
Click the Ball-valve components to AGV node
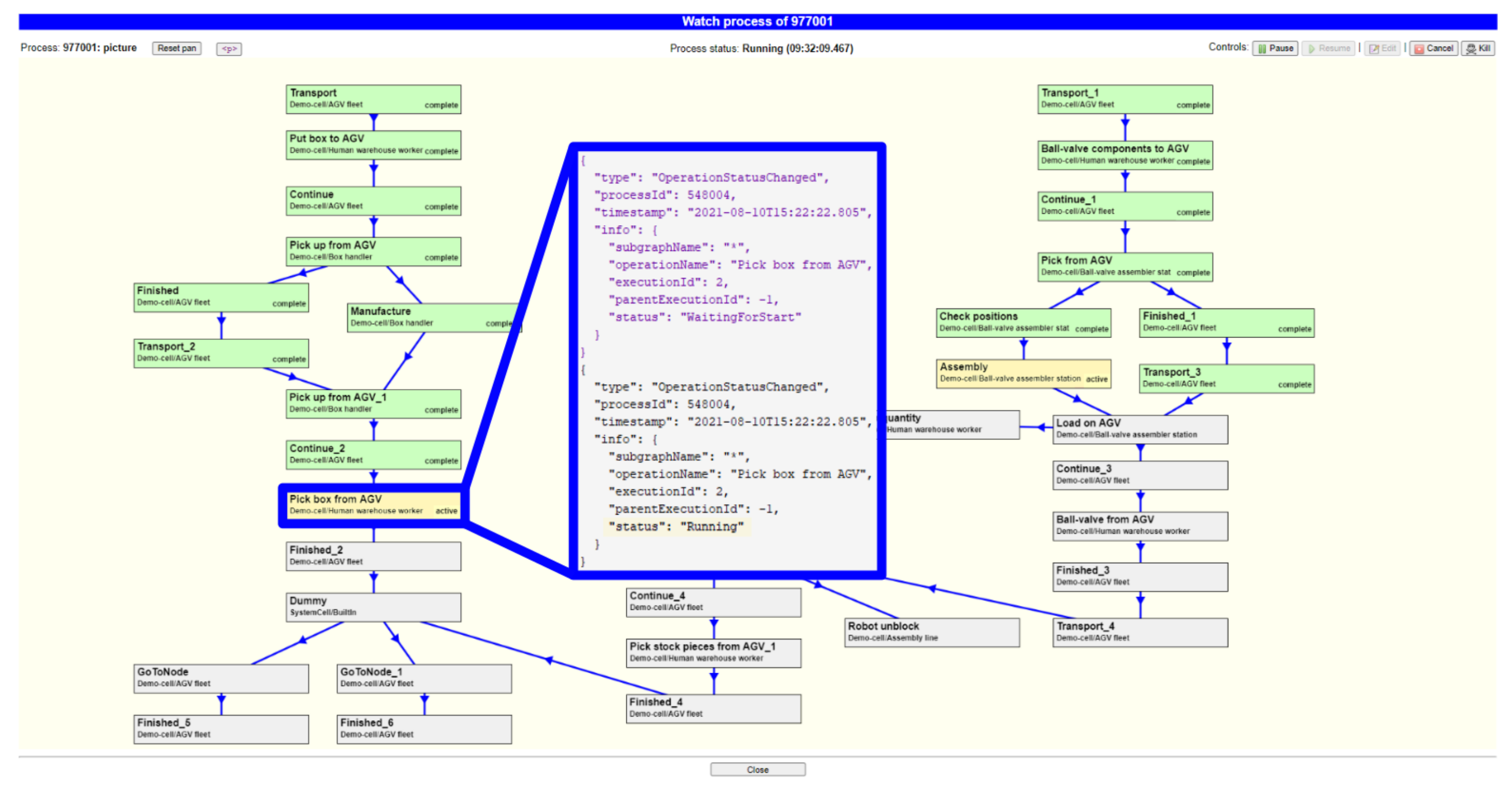(x=1125, y=155)
